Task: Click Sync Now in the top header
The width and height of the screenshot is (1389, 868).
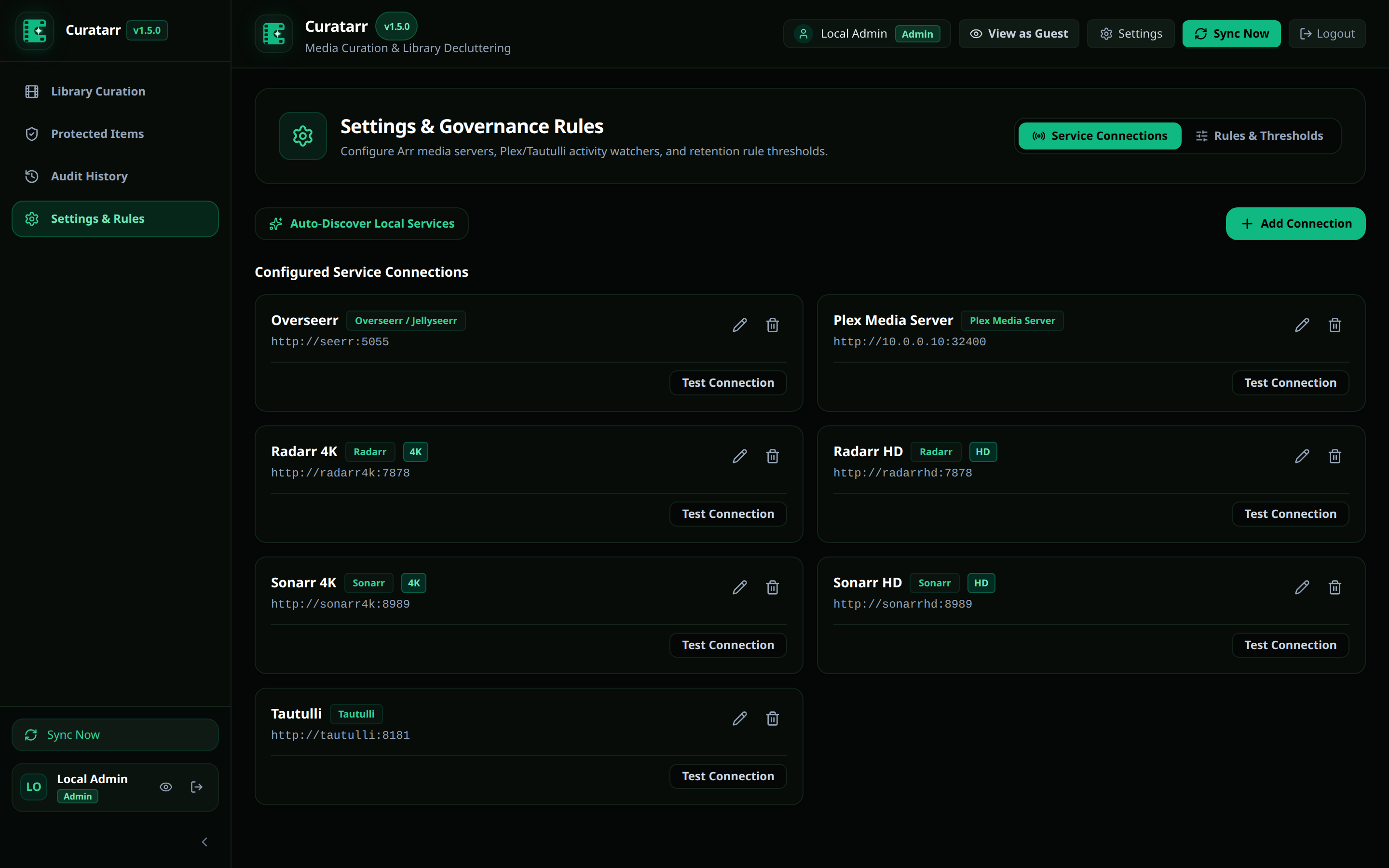Action: pos(1232,34)
